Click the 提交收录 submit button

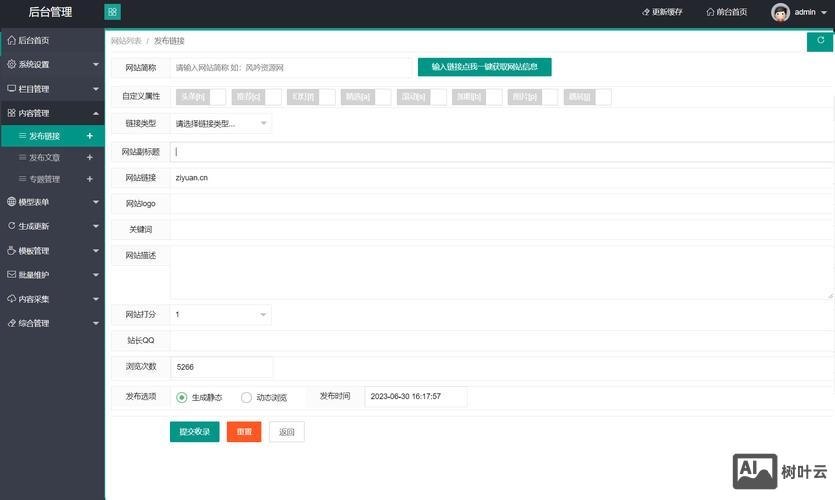click(x=194, y=432)
